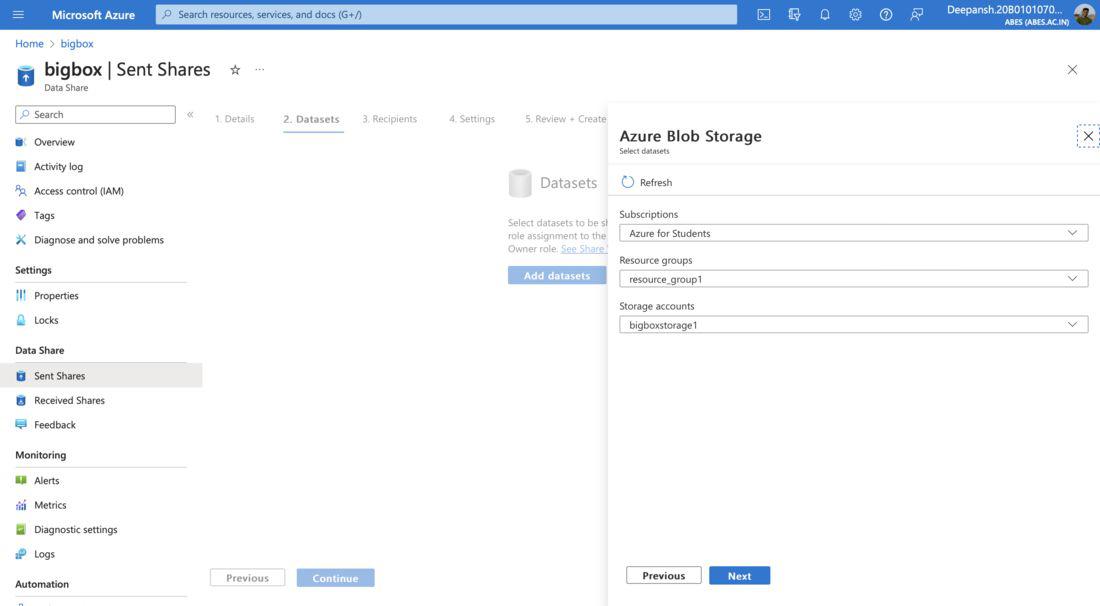Expand the Resource groups dropdown
The image size is (1100, 606).
pyautogui.click(x=853, y=279)
